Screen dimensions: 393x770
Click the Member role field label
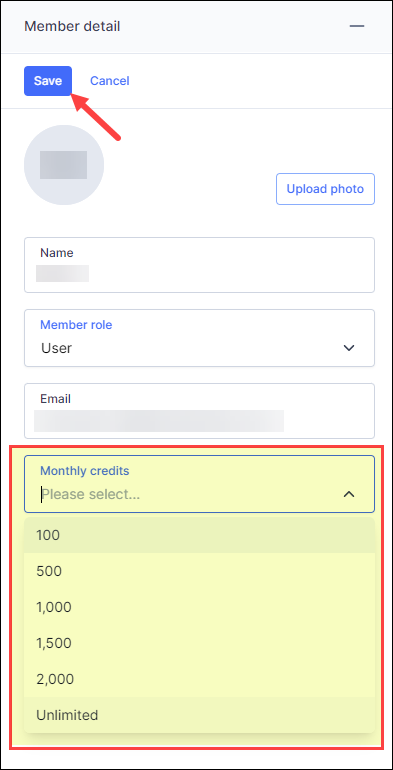pyautogui.click(x=76, y=325)
